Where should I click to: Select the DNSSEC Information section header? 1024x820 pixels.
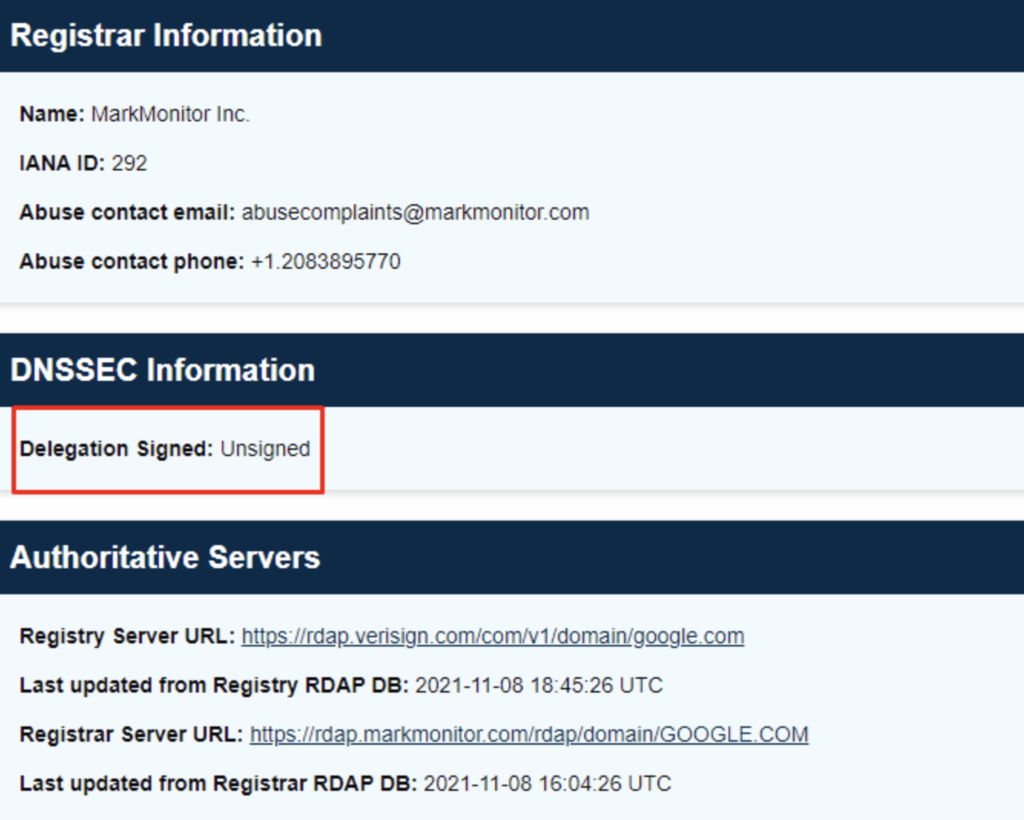tap(163, 369)
